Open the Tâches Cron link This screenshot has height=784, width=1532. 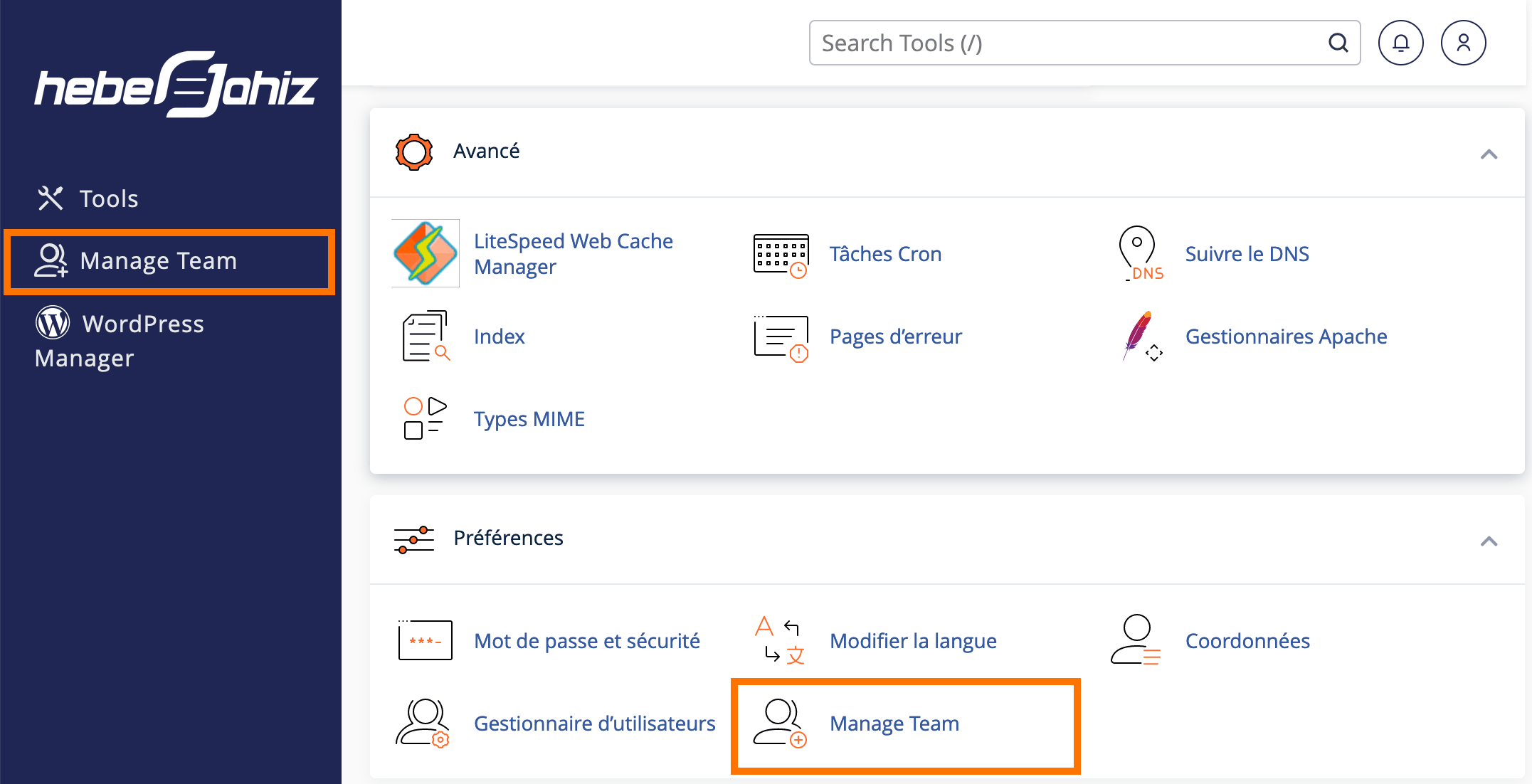tap(885, 254)
